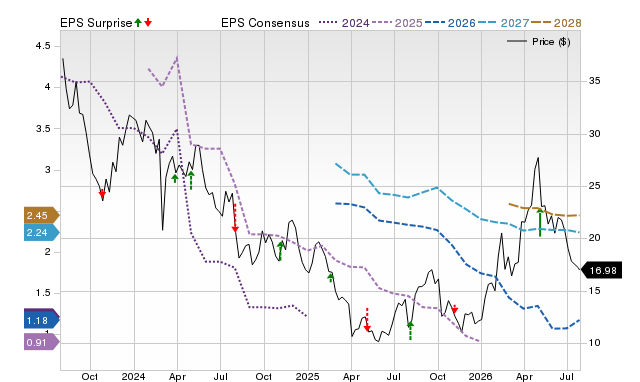Click the 3.5 label on the EPS axis
This screenshot has height=382, width=640.
(43, 128)
